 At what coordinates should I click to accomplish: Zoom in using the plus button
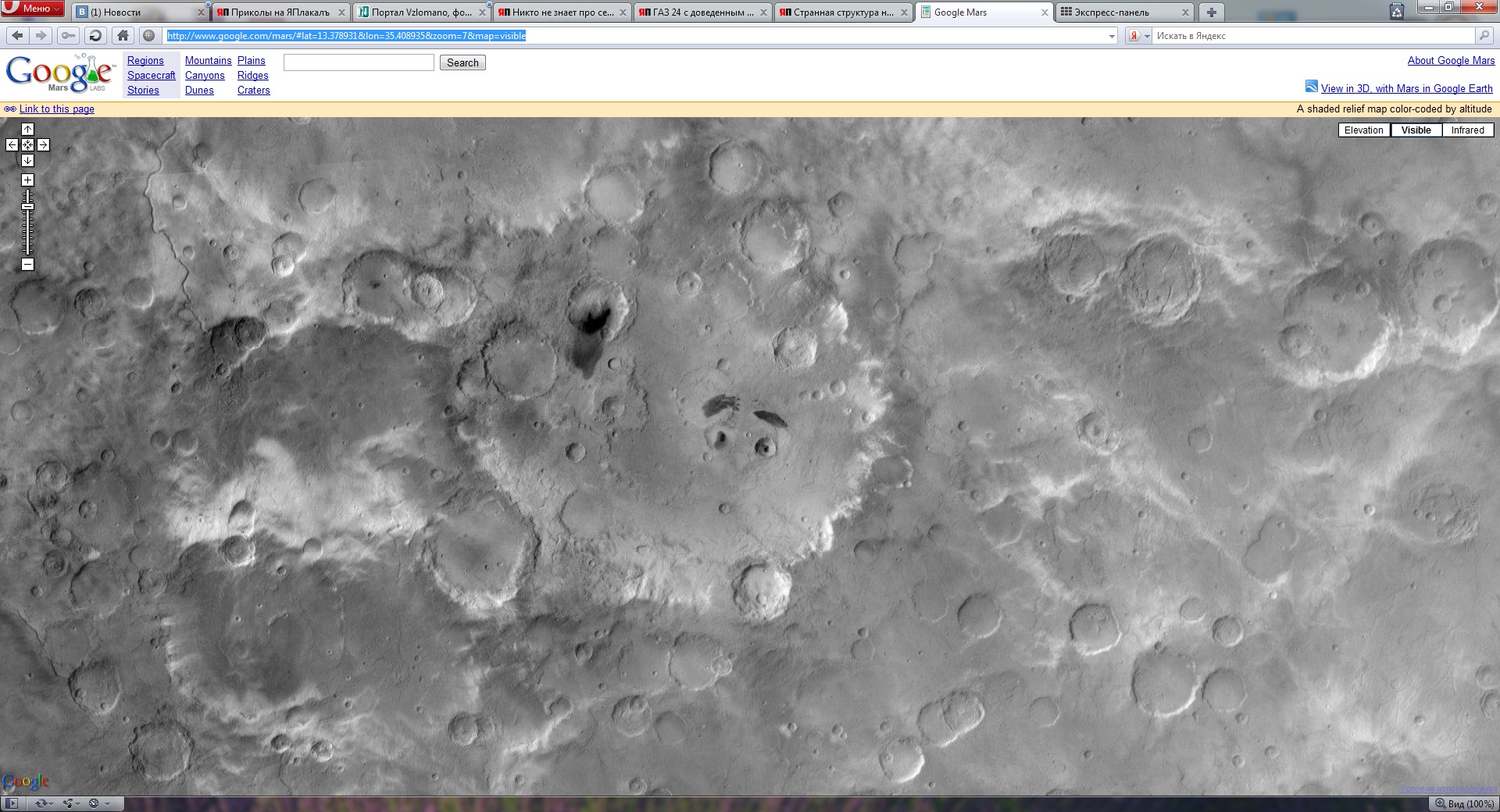[27, 180]
